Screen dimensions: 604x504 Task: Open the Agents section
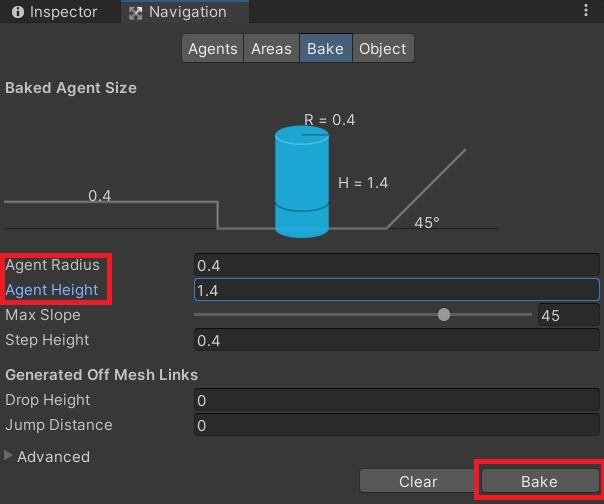point(213,49)
